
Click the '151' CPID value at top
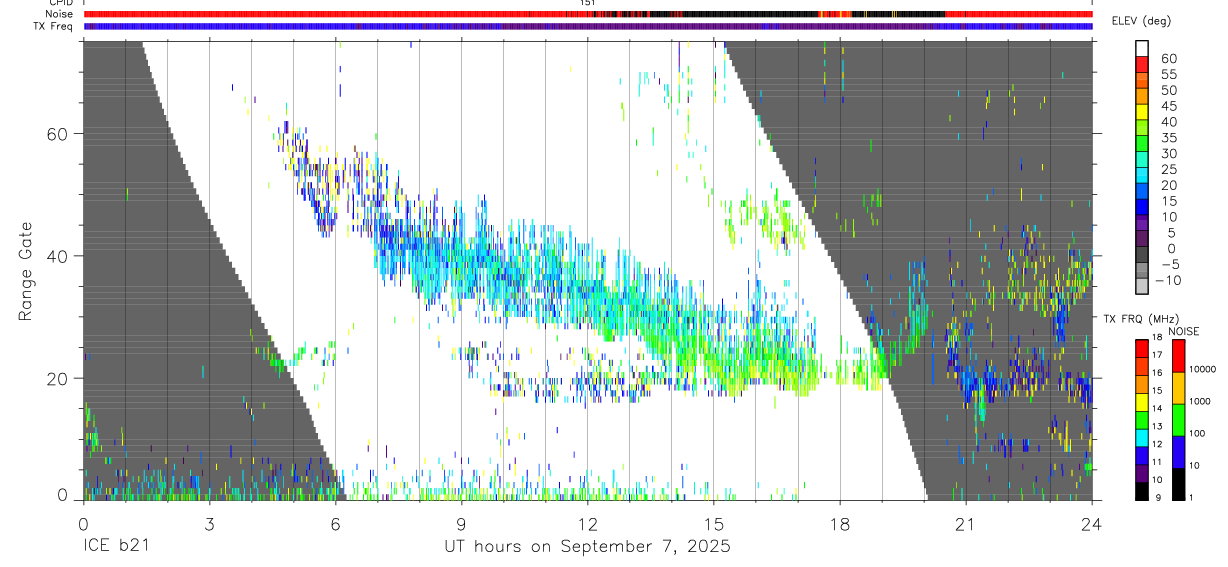point(587,3)
